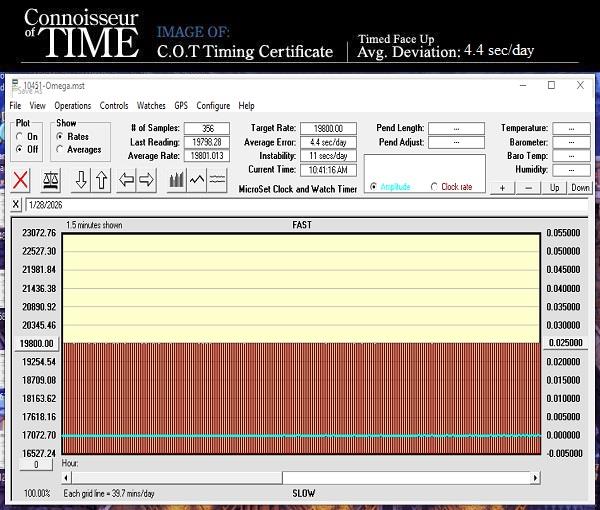Click the wavy lines graph icon
Viewport: 600px width, 510px height.
(217, 180)
